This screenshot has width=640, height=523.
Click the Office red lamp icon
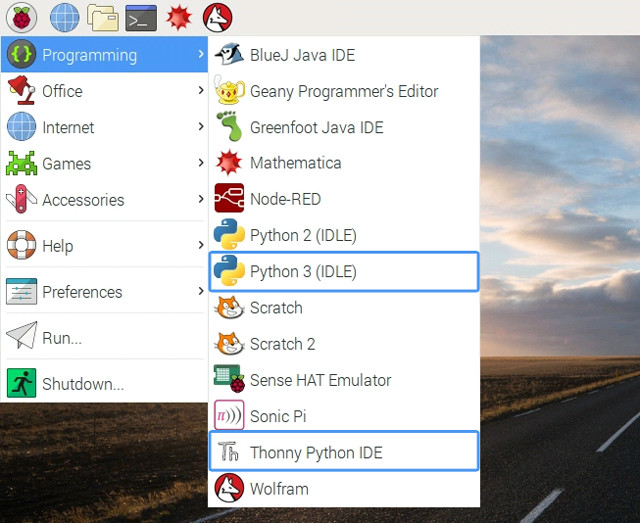[21, 90]
